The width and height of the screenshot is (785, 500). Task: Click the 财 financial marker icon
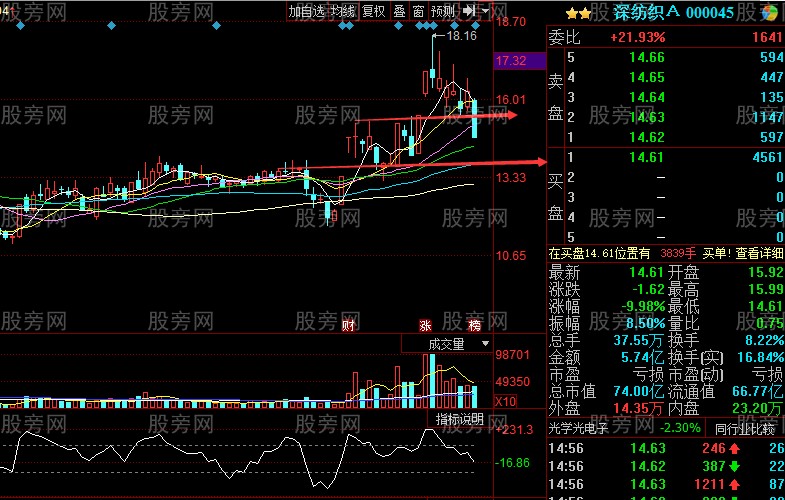[349, 326]
